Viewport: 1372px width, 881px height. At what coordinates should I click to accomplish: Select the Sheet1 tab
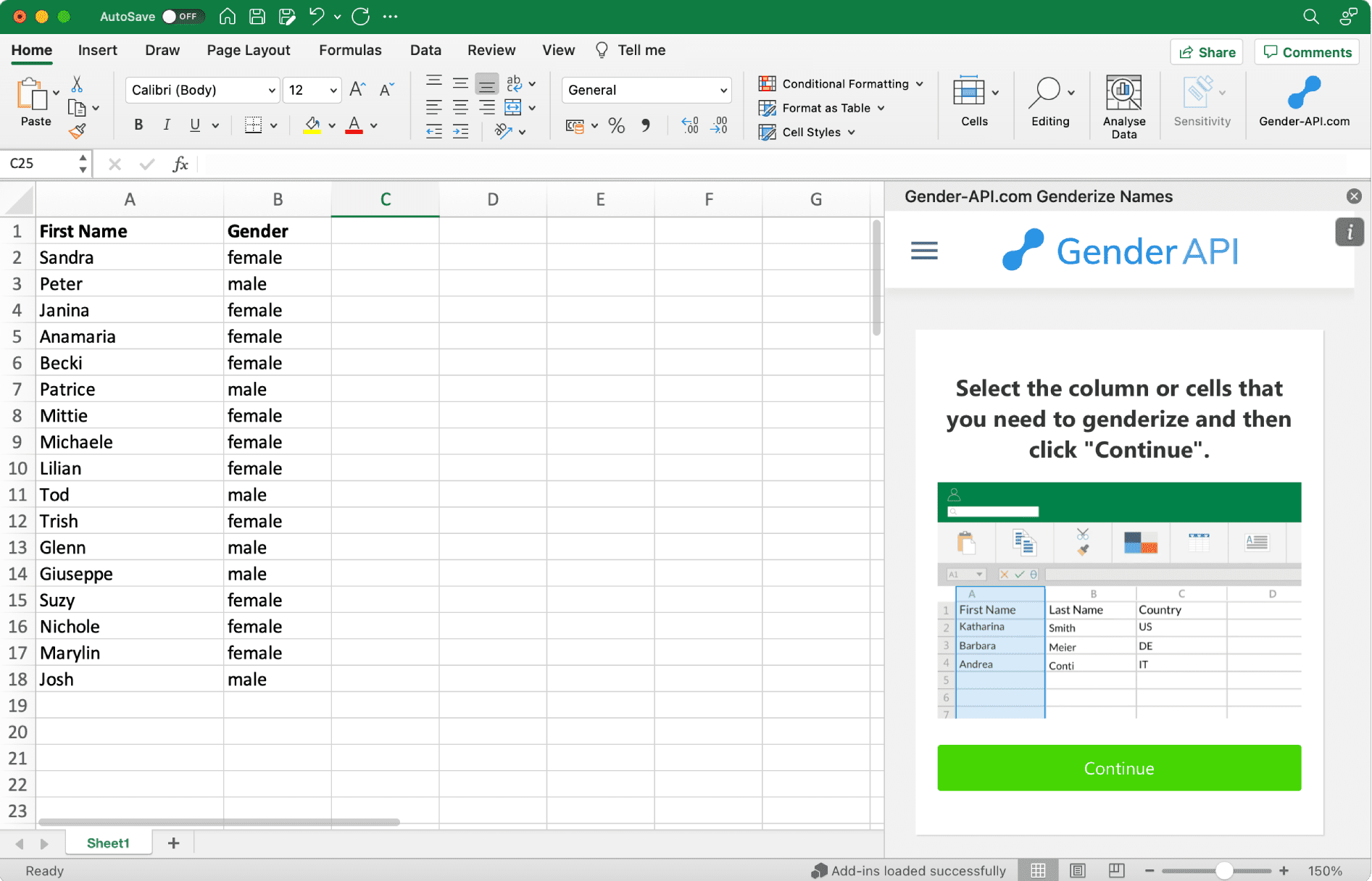(108, 843)
